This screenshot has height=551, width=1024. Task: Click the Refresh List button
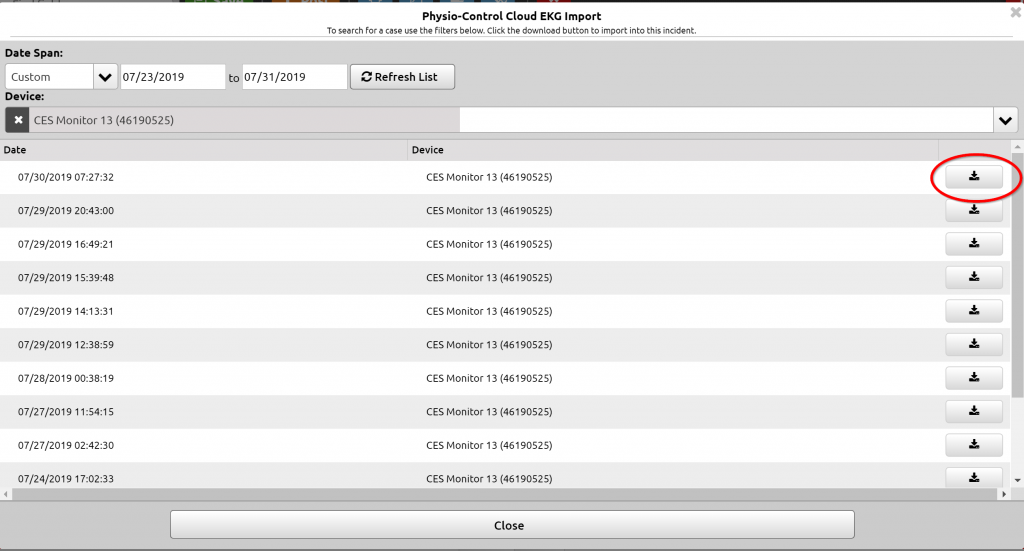[402, 77]
